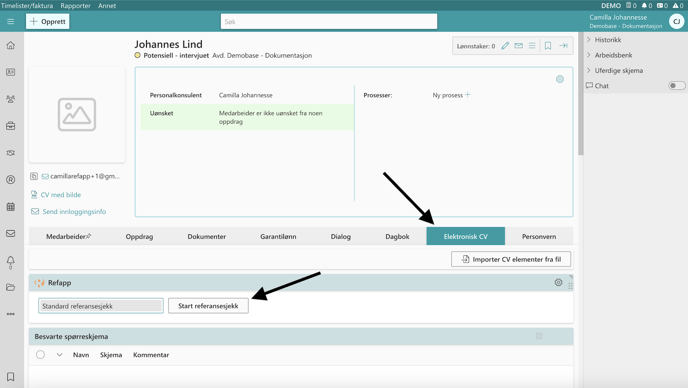688x388 pixels.
Task: Click the envelope icon in header toolbar
Action: [x=519, y=46]
